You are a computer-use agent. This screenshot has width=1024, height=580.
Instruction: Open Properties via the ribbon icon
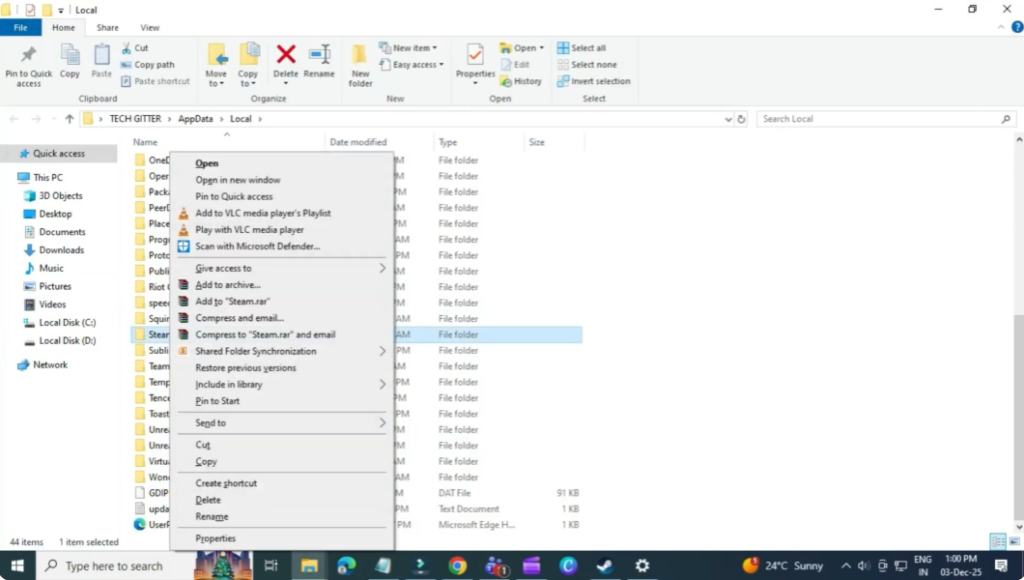point(475,55)
